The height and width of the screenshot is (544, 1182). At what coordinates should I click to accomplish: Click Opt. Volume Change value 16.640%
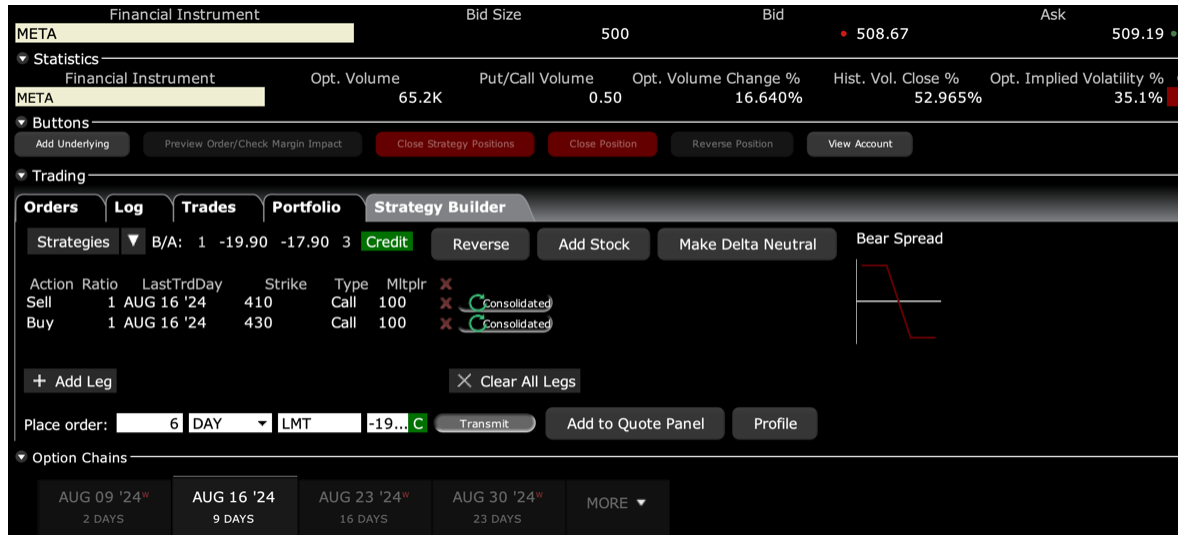(768, 98)
